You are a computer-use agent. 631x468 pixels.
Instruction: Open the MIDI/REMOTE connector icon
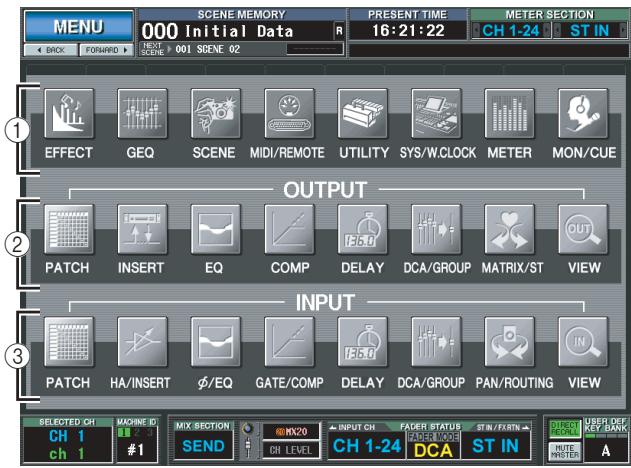289,113
